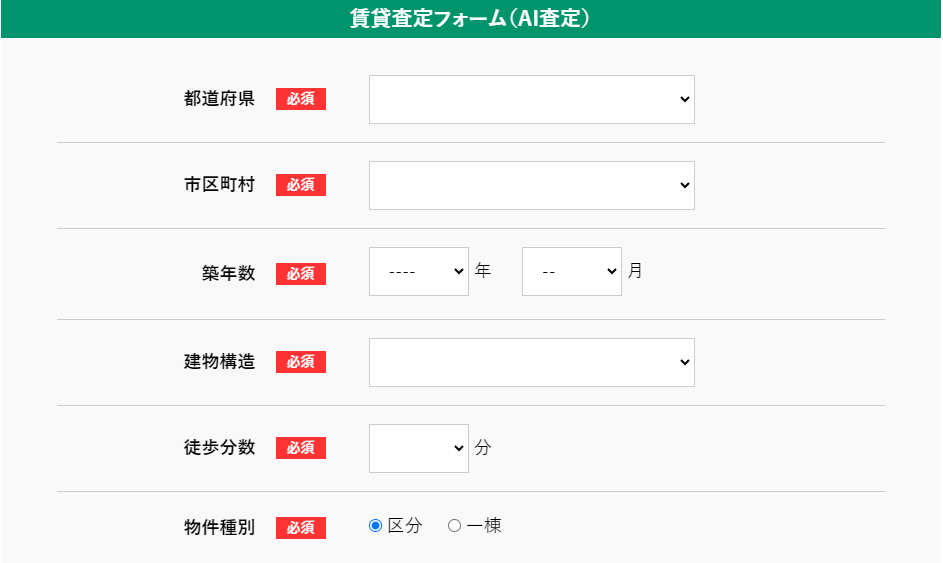The image size is (943, 563).
Task: Open the 都道府県 prefecture dropdown
Action: [532, 99]
